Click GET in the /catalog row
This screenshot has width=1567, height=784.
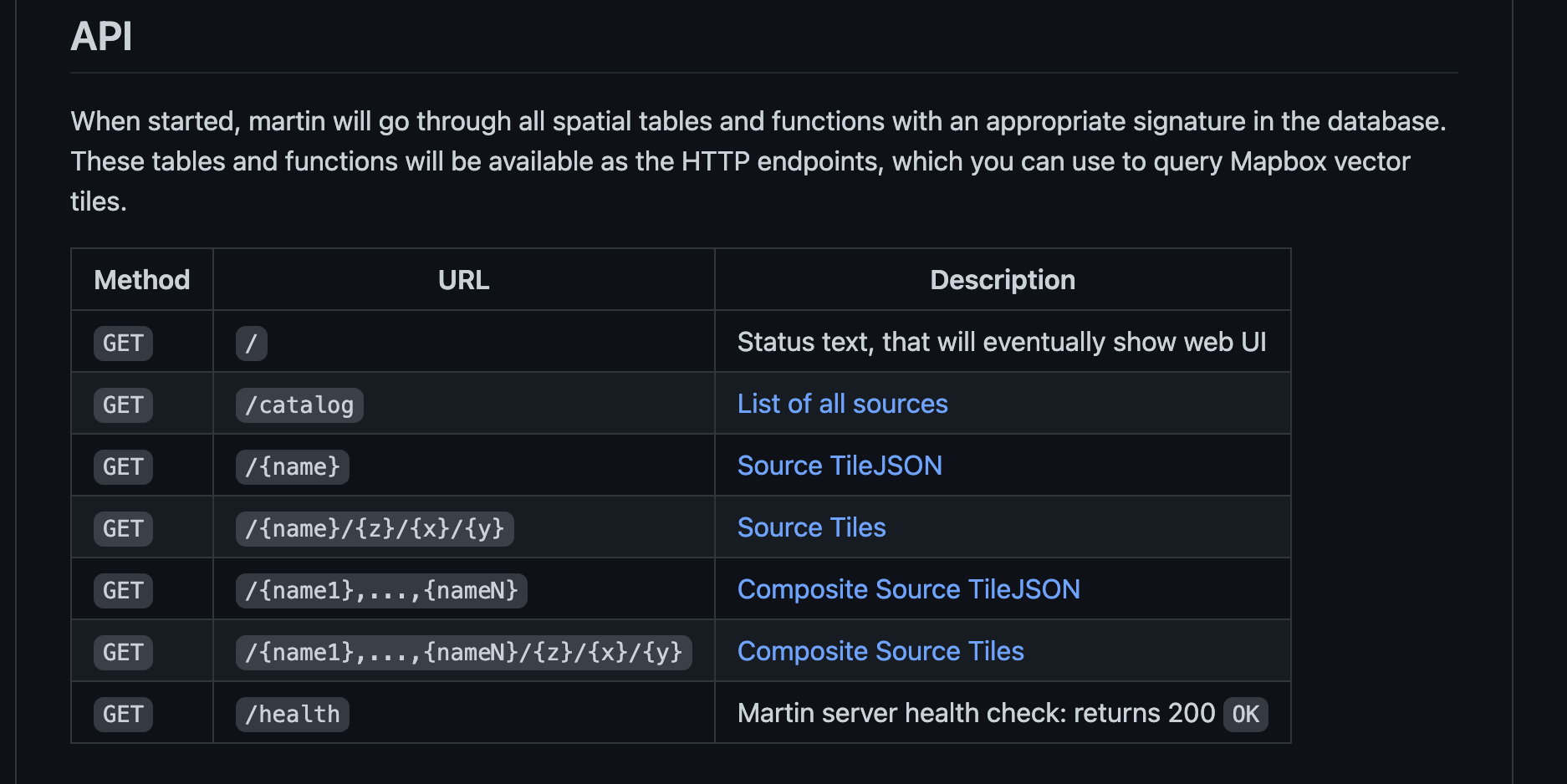click(123, 405)
